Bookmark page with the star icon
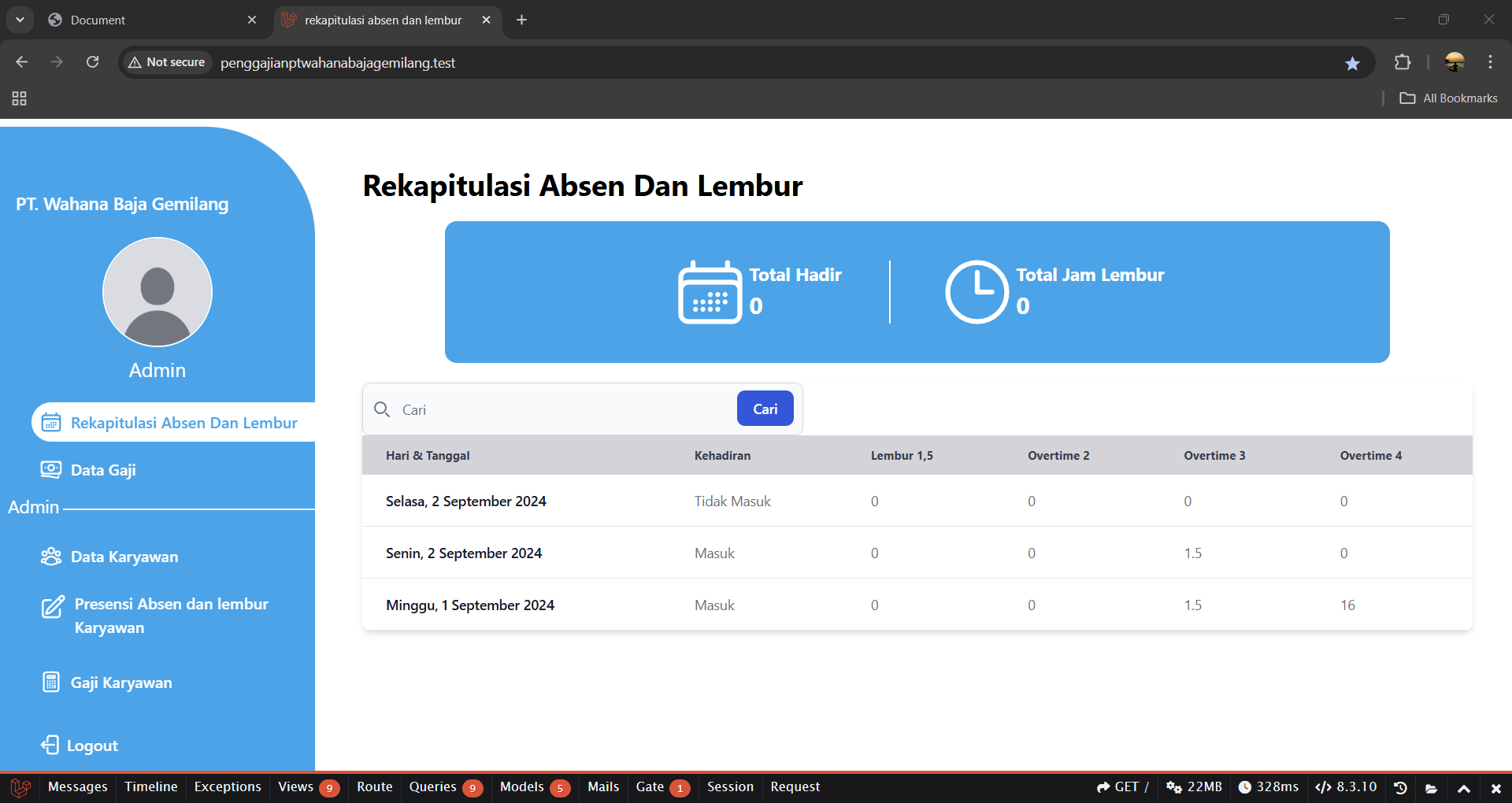This screenshot has height=803, width=1512. pos(1352,63)
